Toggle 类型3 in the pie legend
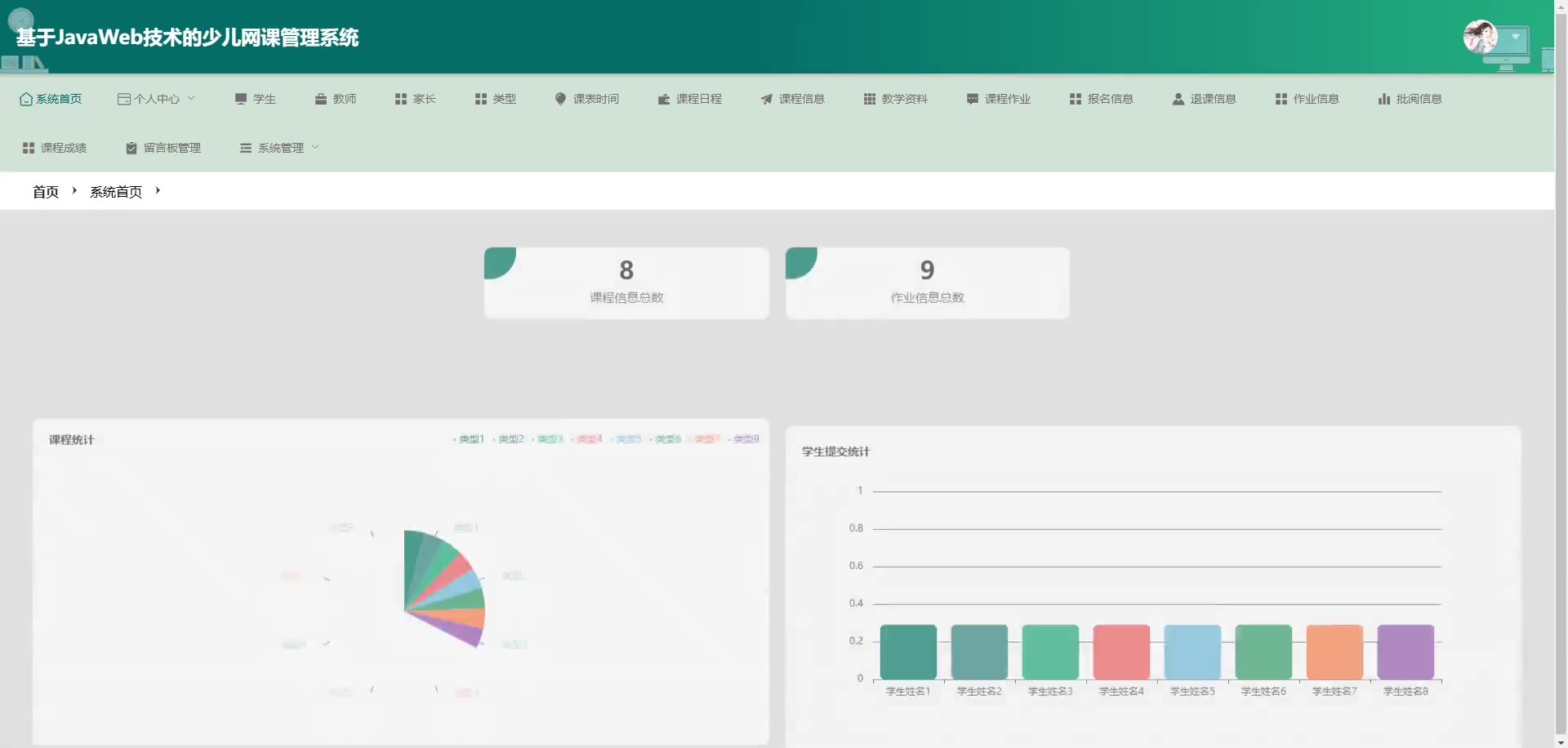 pos(547,439)
